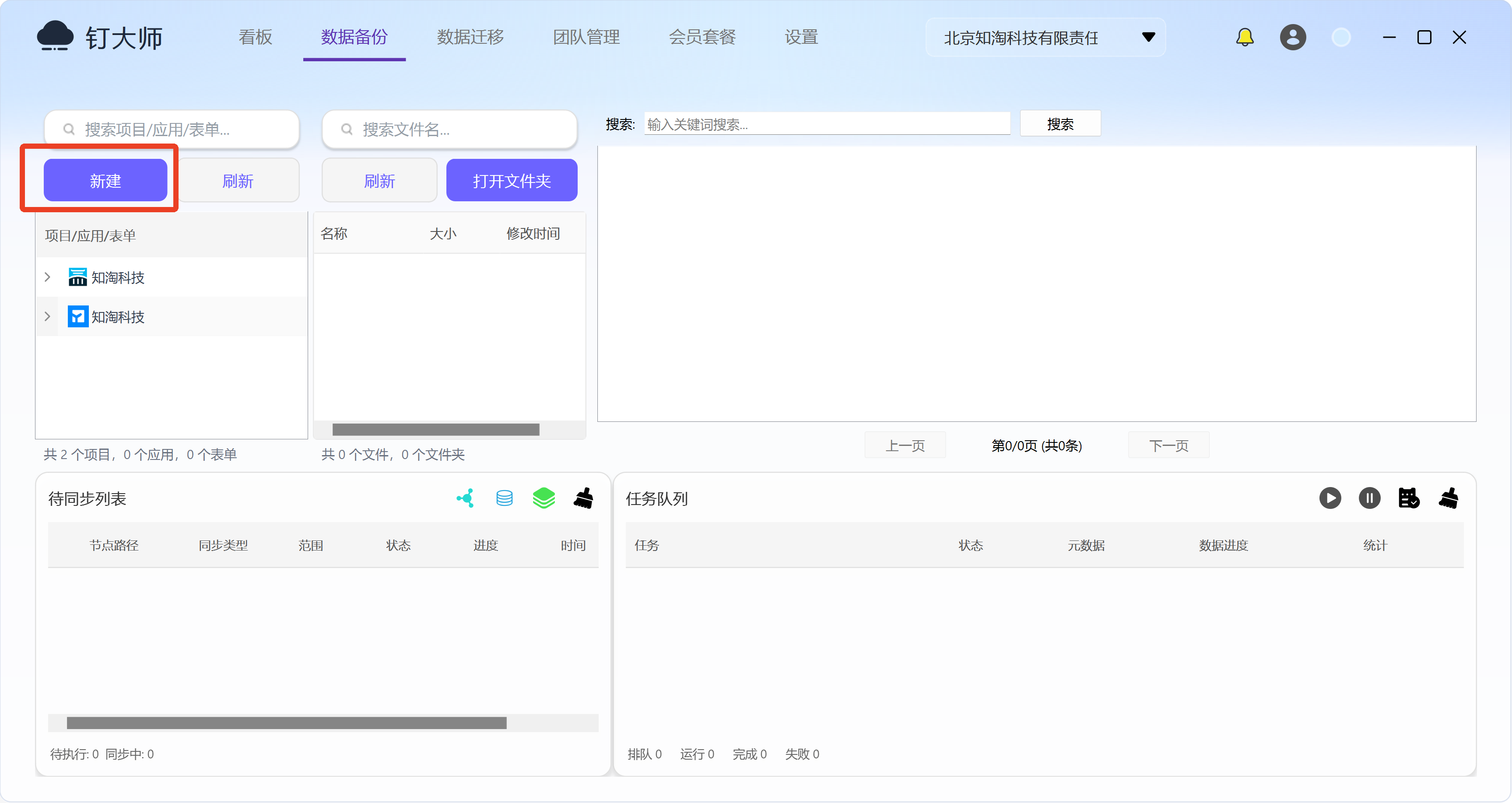
Task: Click the green layers icon in 待同步列表
Action: tap(544, 498)
